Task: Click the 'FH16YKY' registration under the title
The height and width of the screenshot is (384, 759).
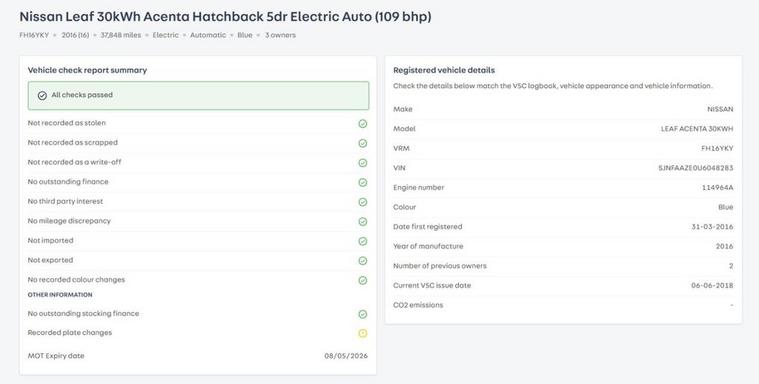Action: 34,35
